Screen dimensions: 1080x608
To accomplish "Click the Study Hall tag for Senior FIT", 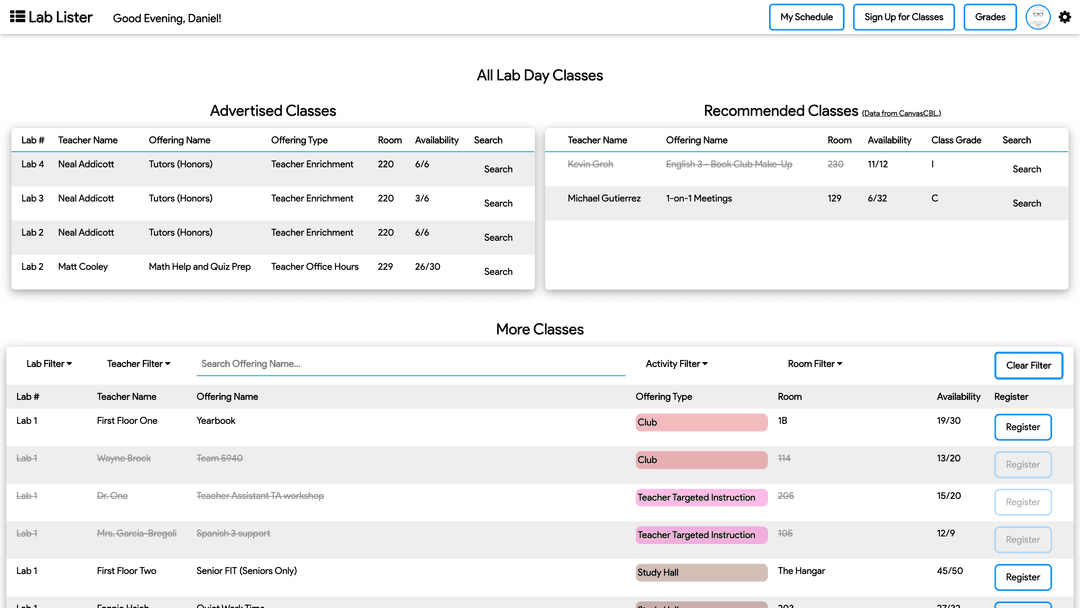I will point(701,572).
